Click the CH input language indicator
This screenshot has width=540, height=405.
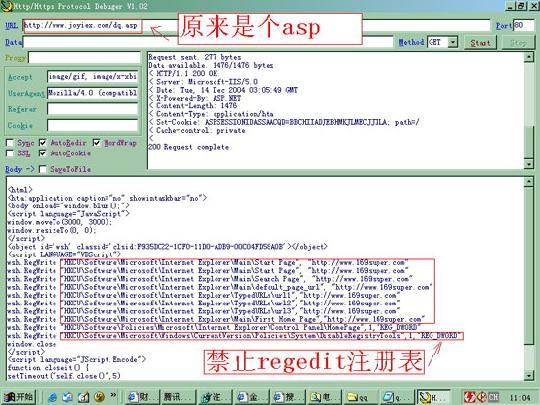tap(493, 397)
